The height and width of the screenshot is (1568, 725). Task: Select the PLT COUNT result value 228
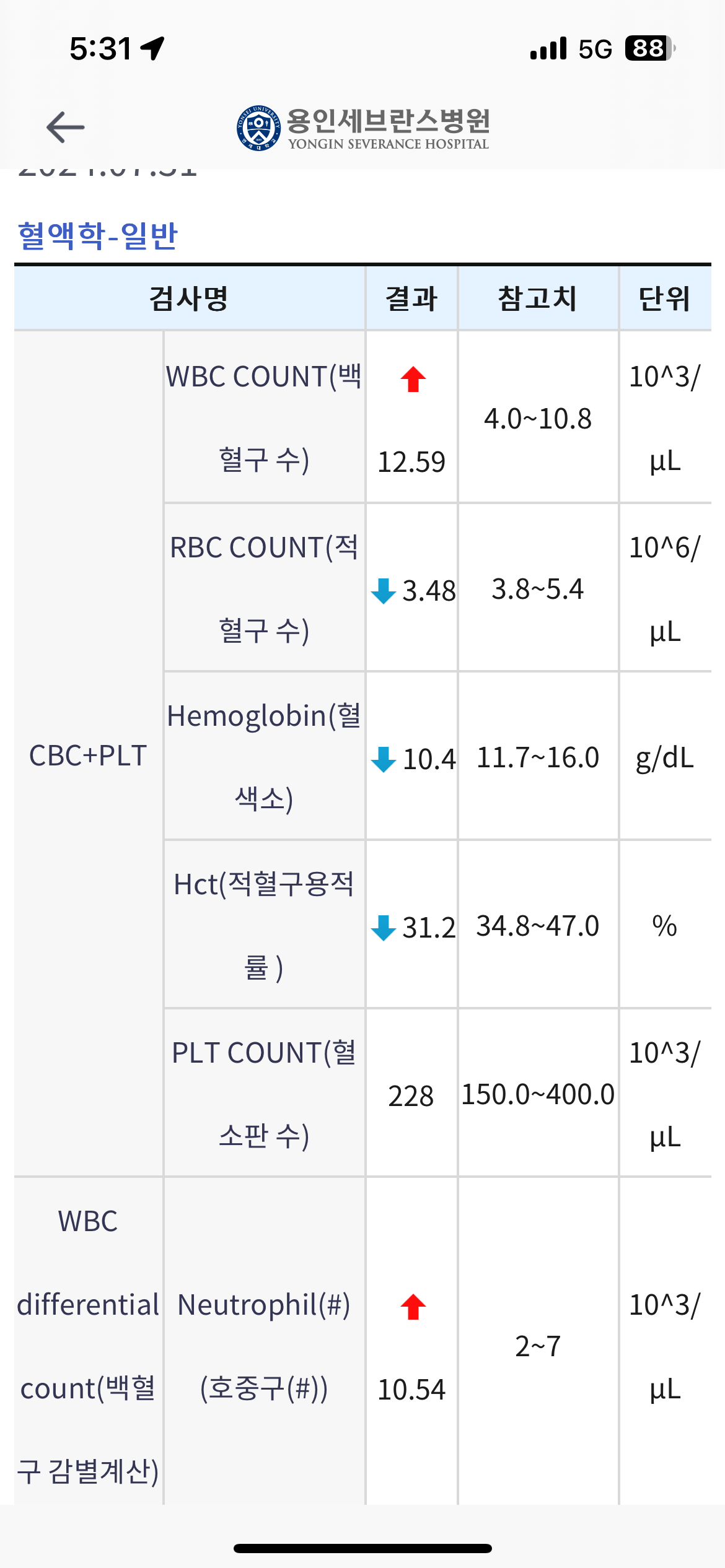click(411, 1096)
